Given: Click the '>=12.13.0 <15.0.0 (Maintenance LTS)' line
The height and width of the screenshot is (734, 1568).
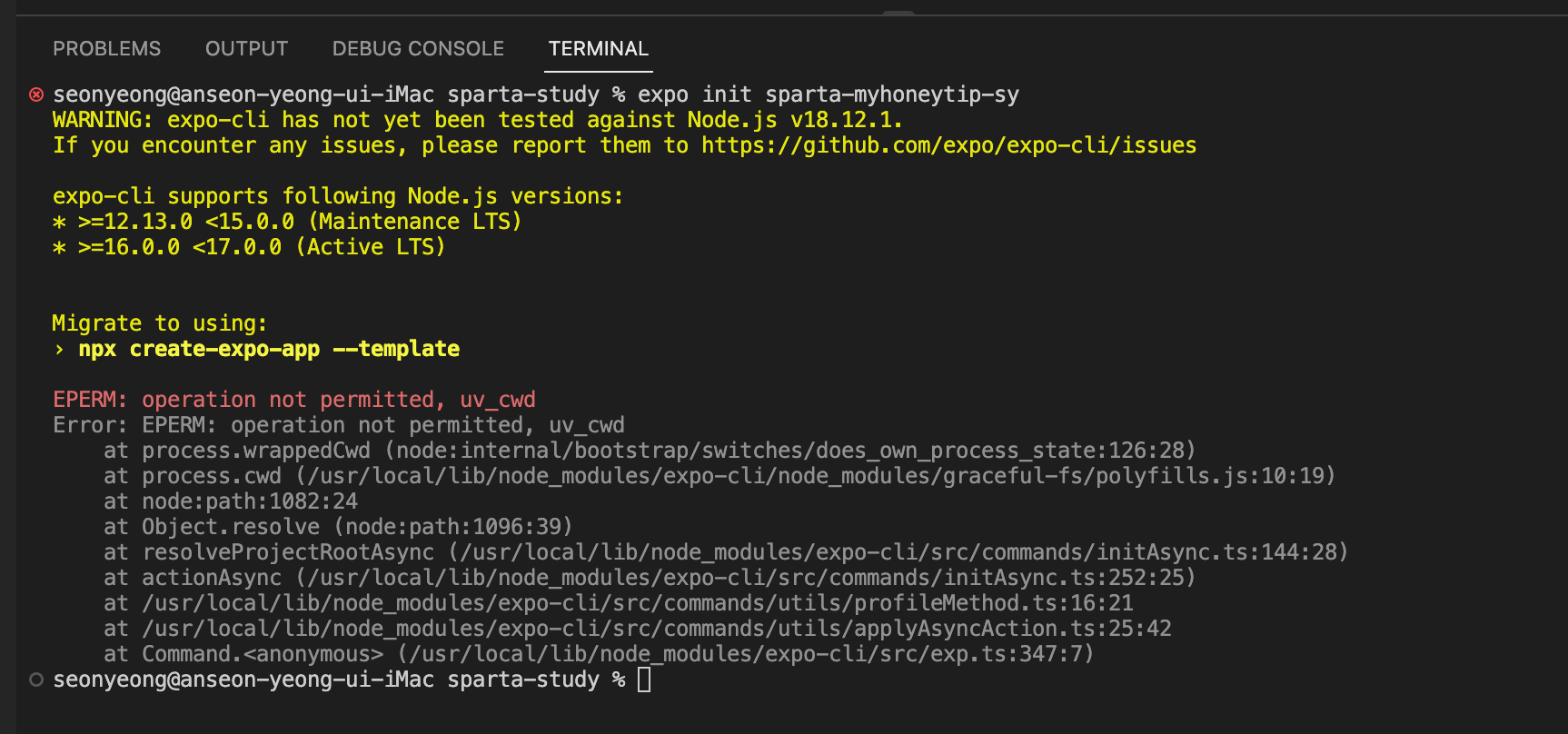Looking at the screenshot, I should pos(287,222).
